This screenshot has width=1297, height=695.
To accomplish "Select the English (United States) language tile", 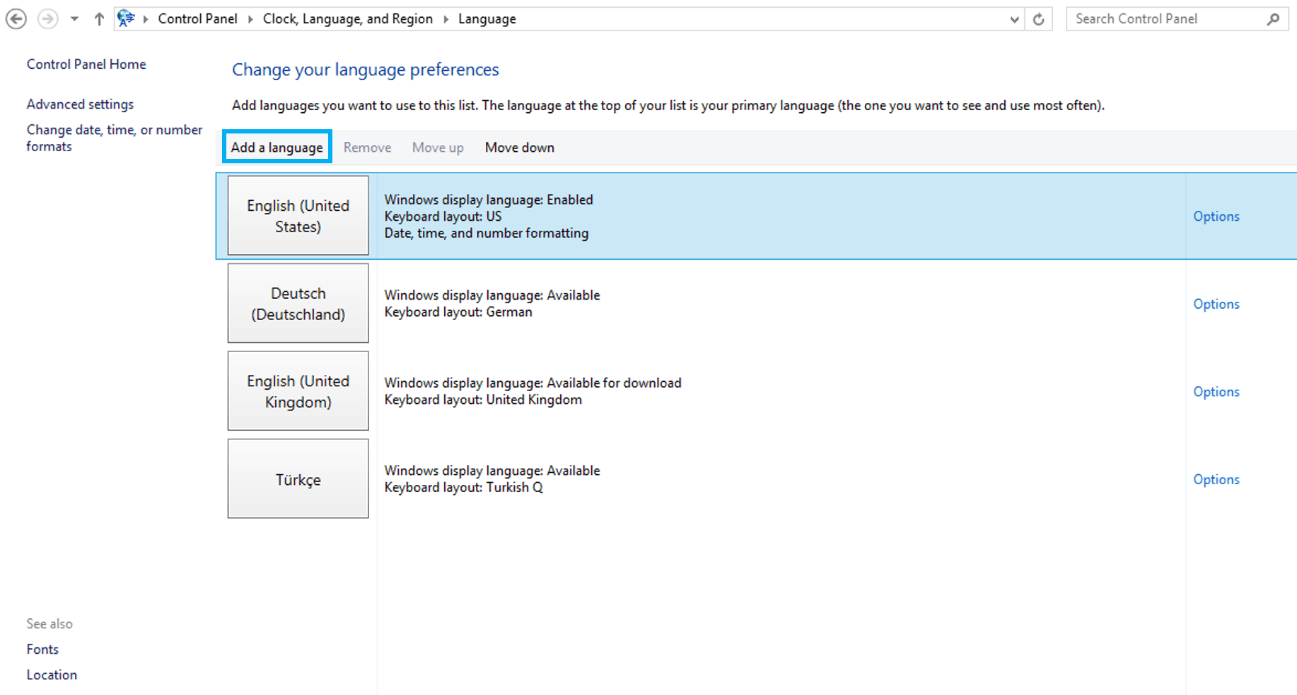I will (x=298, y=215).
